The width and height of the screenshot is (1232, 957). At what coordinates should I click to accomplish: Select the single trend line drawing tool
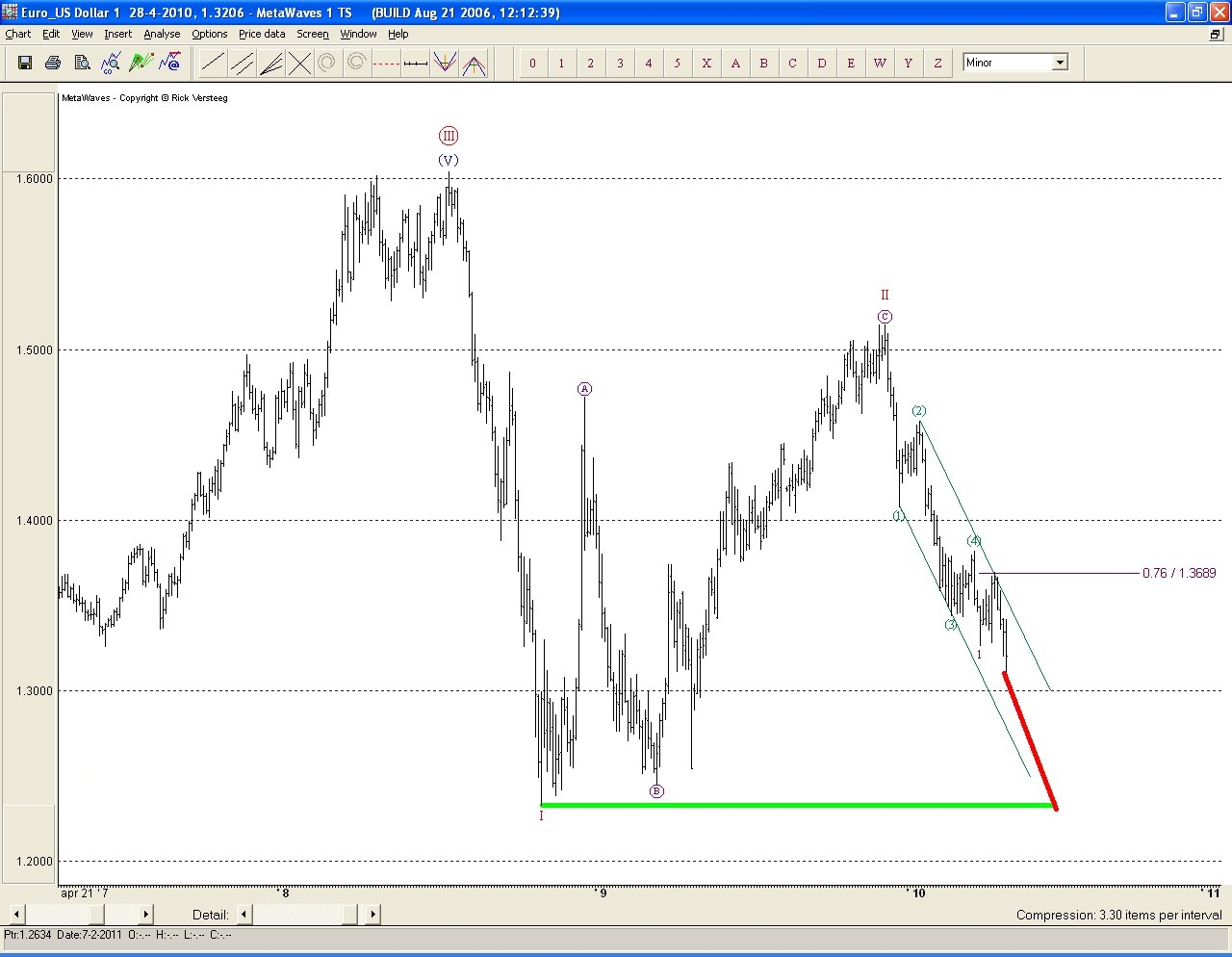click(213, 64)
